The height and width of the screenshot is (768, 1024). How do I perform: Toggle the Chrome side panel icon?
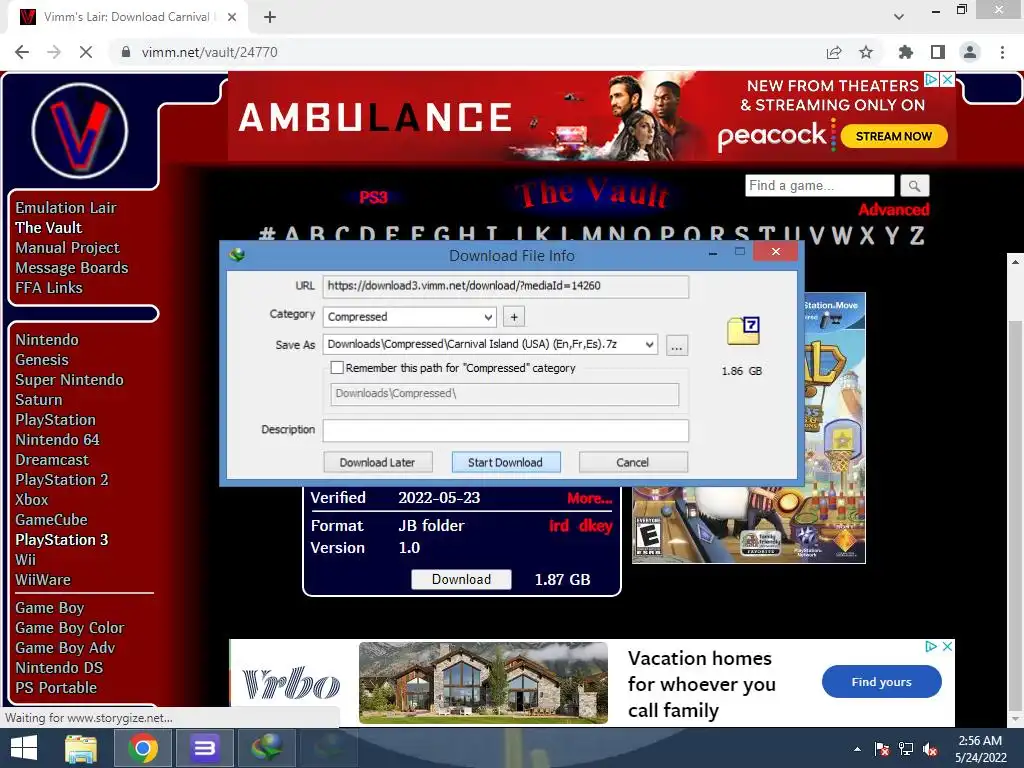click(938, 52)
